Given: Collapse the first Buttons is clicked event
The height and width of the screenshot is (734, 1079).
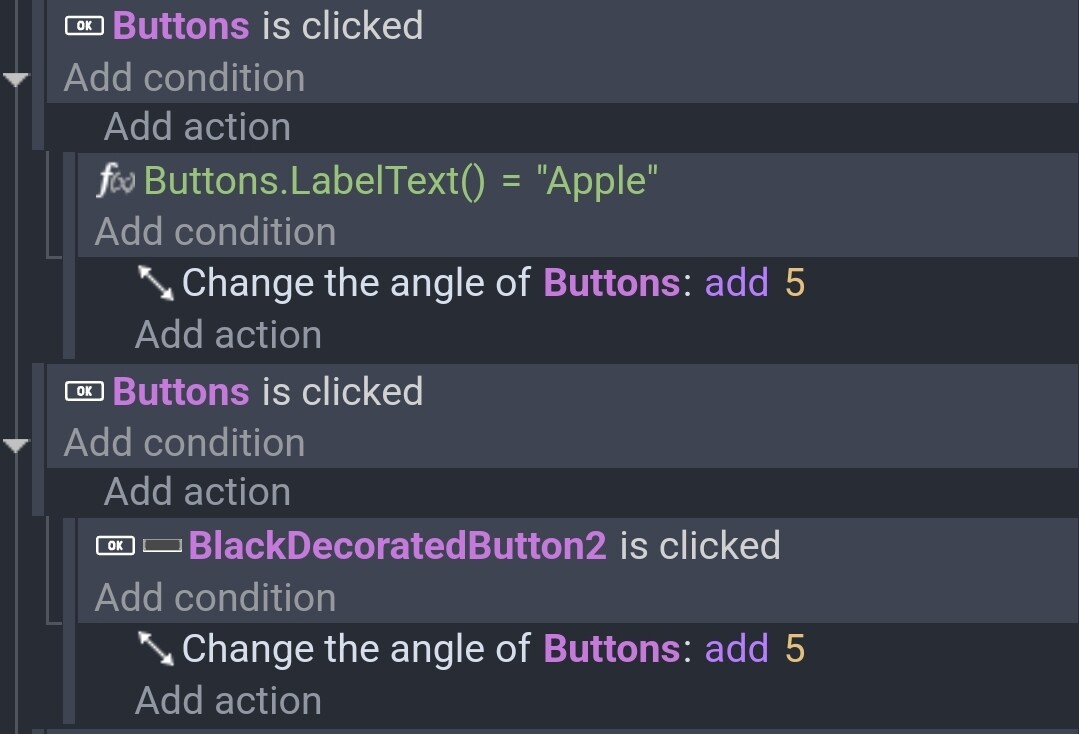Looking at the screenshot, I should click(x=15, y=80).
